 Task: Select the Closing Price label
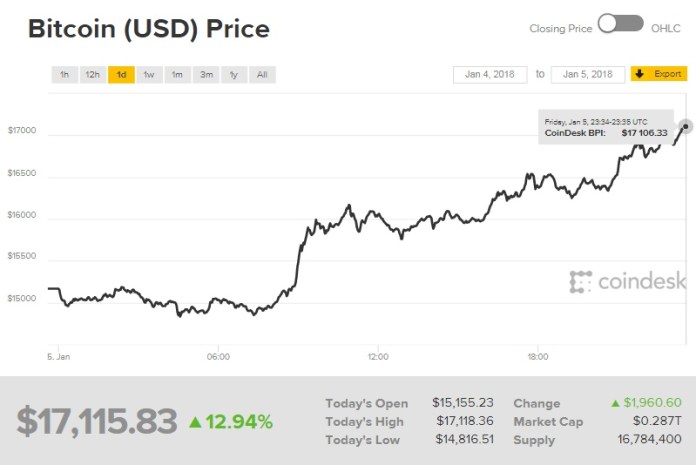point(560,28)
